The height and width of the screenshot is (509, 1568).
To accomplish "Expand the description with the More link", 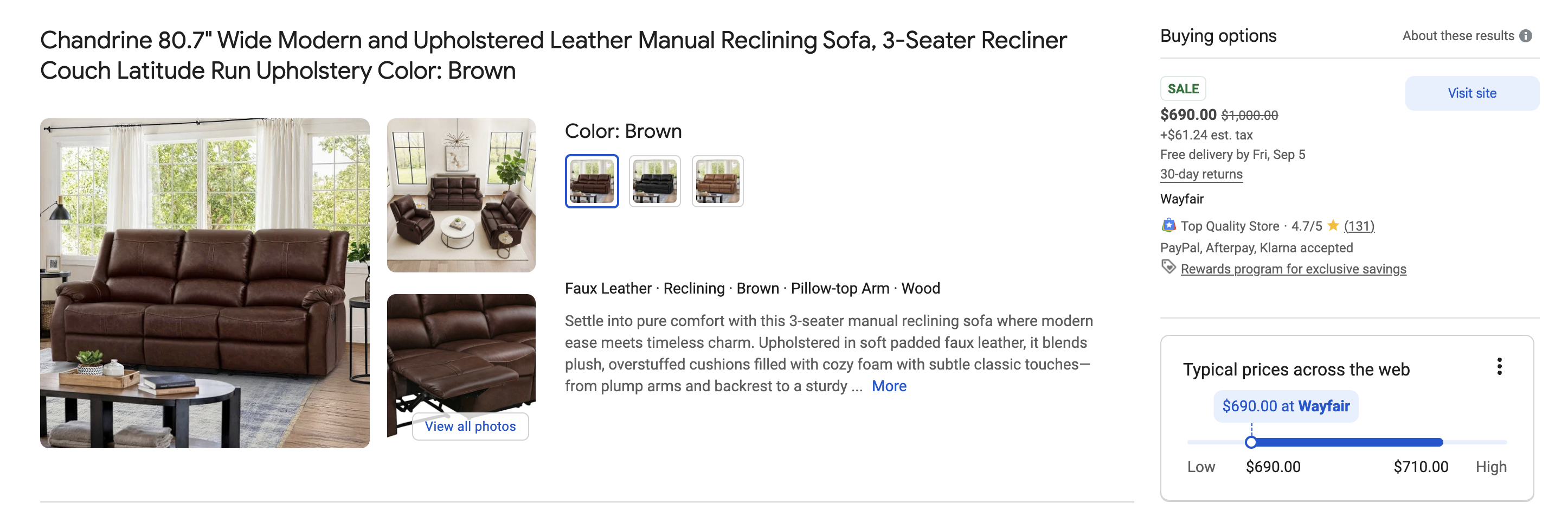I will tap(889, 386).
